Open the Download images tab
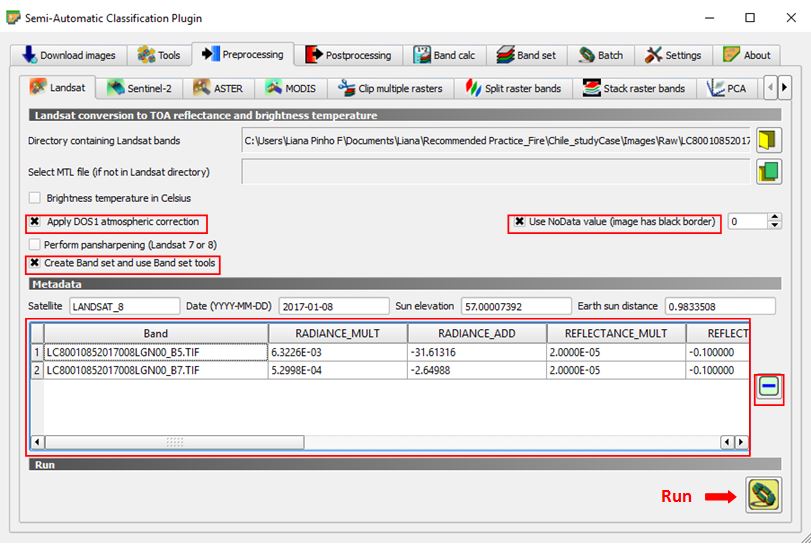 click(68, 55)
